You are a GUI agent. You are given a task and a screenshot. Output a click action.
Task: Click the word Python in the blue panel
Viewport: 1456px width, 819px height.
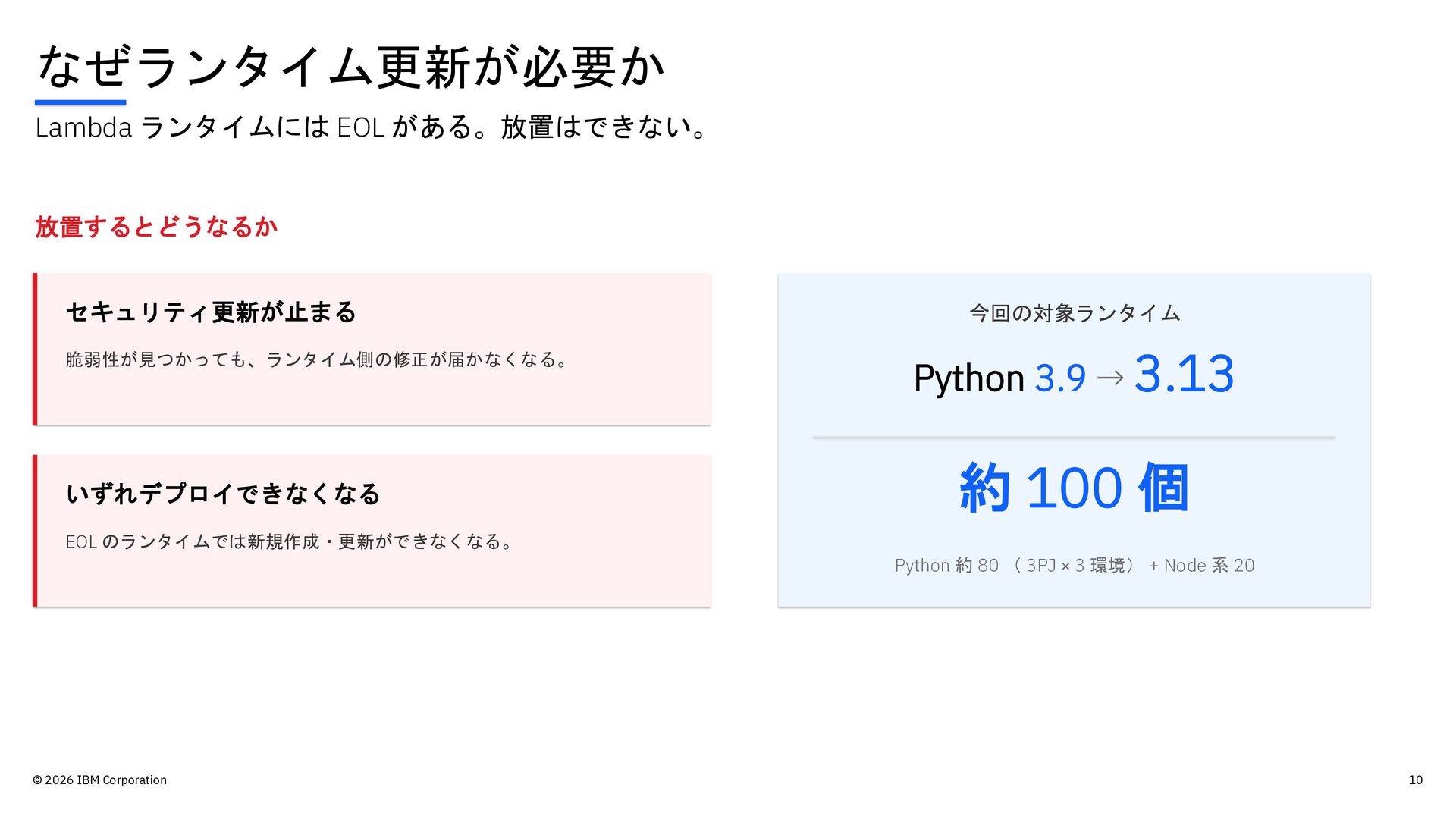969,378
